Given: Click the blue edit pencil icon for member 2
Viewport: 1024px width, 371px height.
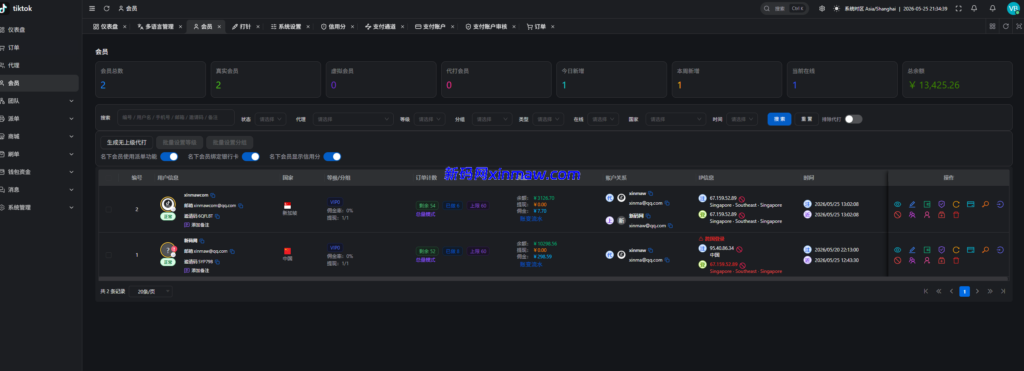Looking at the screenshot, I should tap(912, 204).
